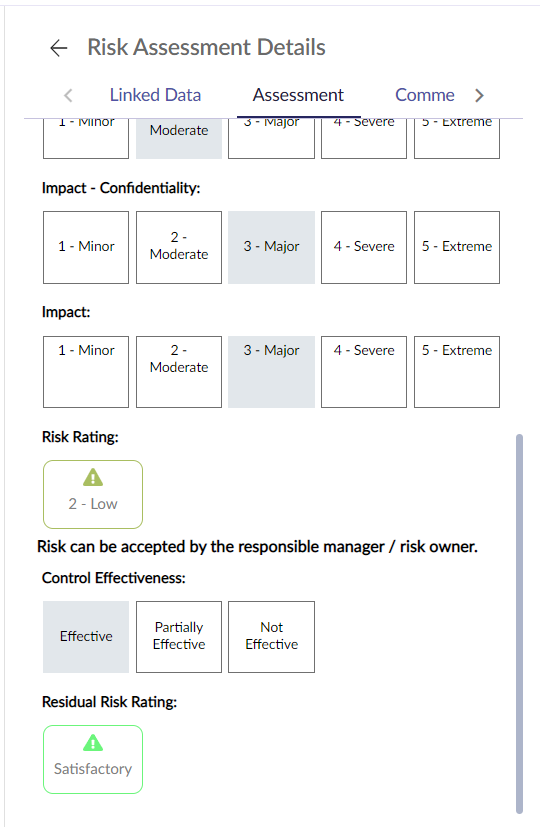
Task: Go back using the left arrow icon
Action: (x=59, y=48)
